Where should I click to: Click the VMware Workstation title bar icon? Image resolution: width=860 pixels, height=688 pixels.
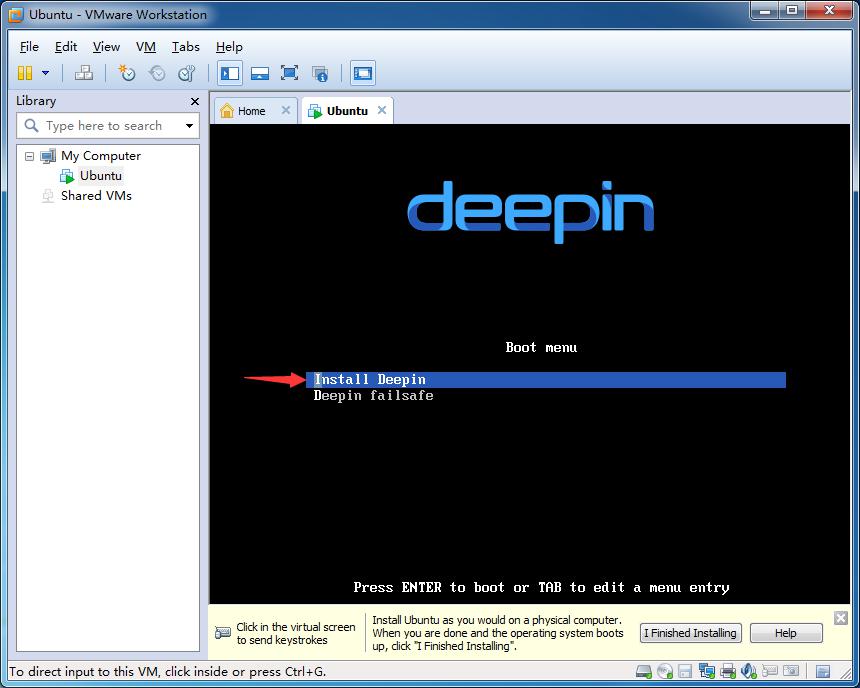coord(16,15)
